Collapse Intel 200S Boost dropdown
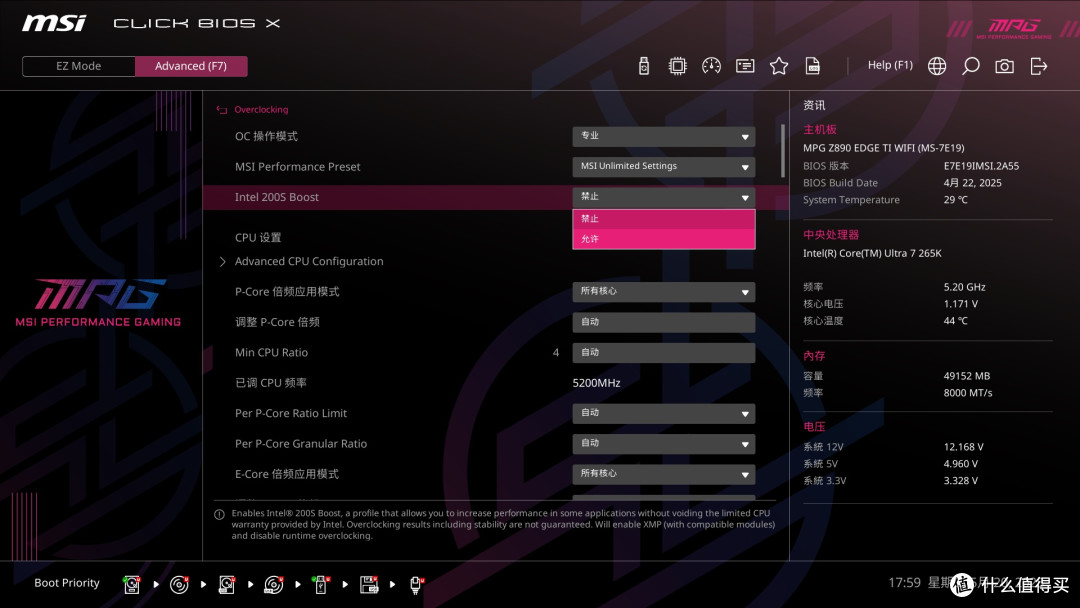1080x608 pixels. (x=663, y=197)
